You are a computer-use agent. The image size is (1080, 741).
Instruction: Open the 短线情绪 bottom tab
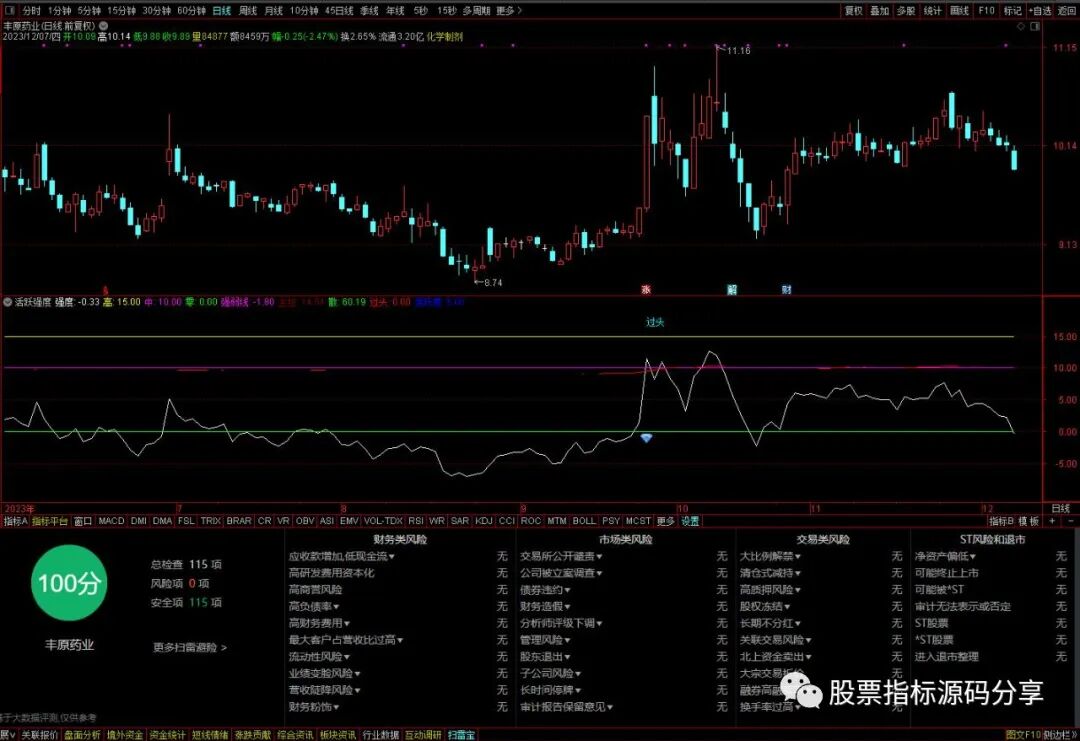coord(210,735)
